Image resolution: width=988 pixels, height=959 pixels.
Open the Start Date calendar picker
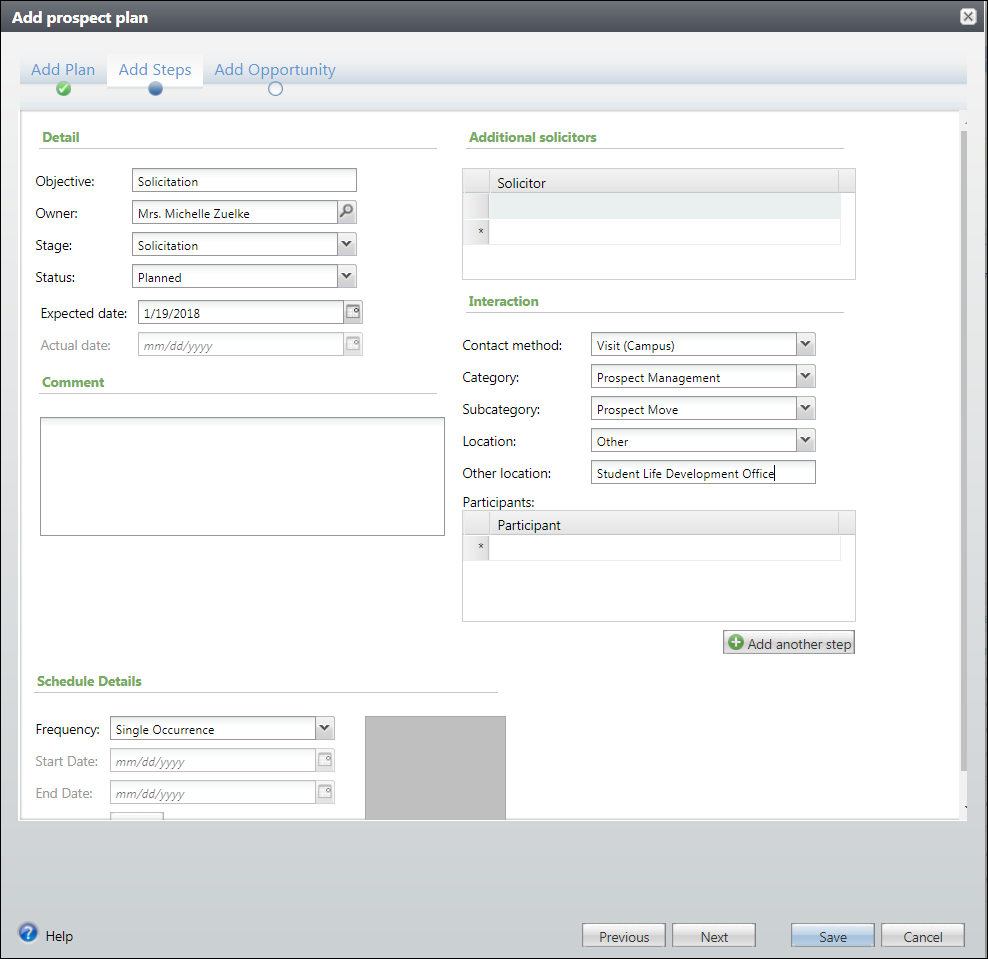[325, 760]
